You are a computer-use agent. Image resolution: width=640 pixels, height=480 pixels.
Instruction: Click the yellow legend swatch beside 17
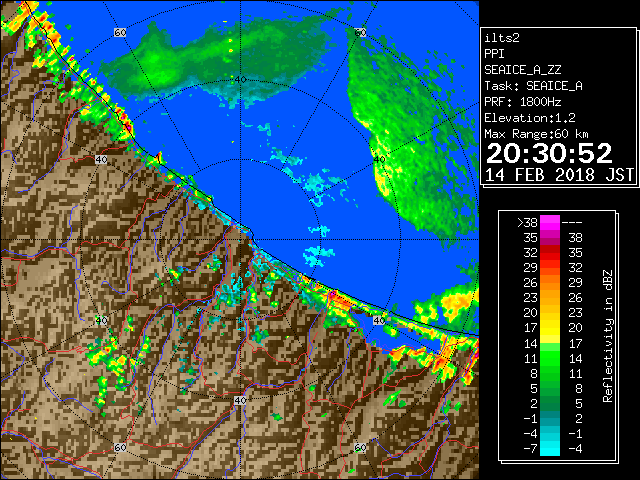tap(550, 328)
